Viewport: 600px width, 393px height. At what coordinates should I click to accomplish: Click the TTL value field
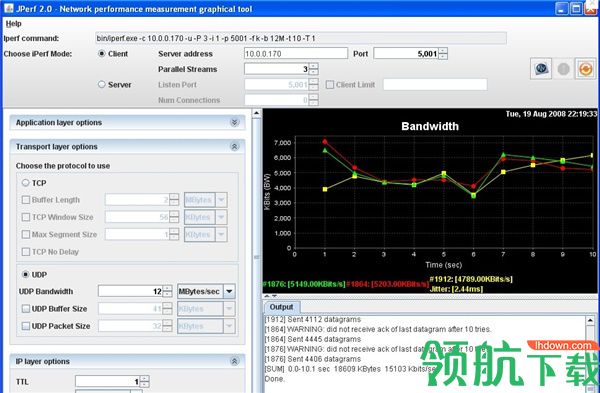pyautogui.click(x=108, y=382)
